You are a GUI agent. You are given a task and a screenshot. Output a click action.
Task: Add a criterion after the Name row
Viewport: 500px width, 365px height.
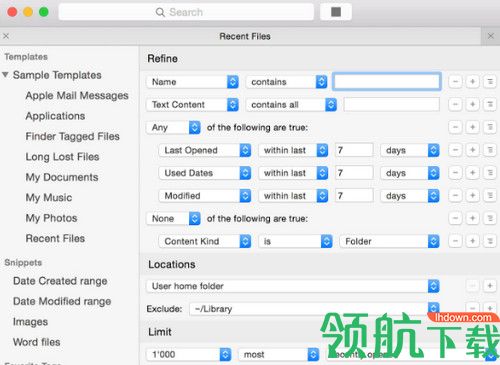tap(472, 82)
